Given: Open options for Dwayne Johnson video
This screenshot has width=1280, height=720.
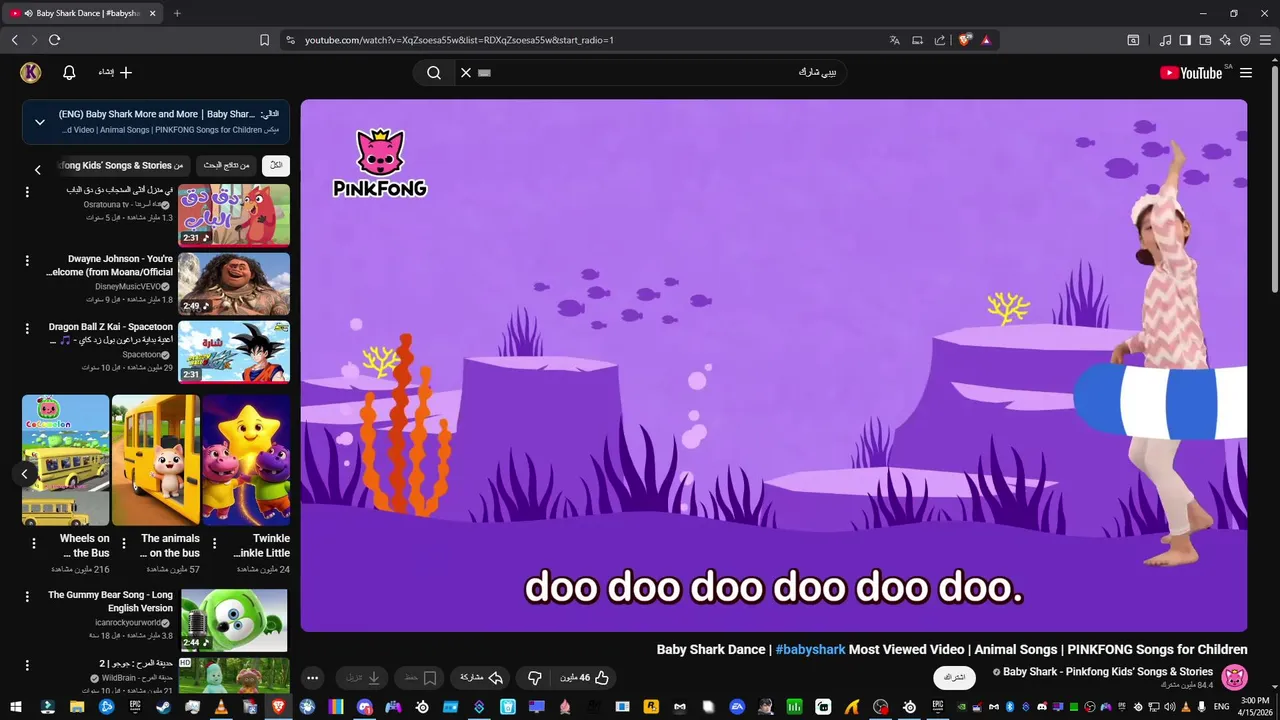Looking at the screenshot, I should [27, 260].
